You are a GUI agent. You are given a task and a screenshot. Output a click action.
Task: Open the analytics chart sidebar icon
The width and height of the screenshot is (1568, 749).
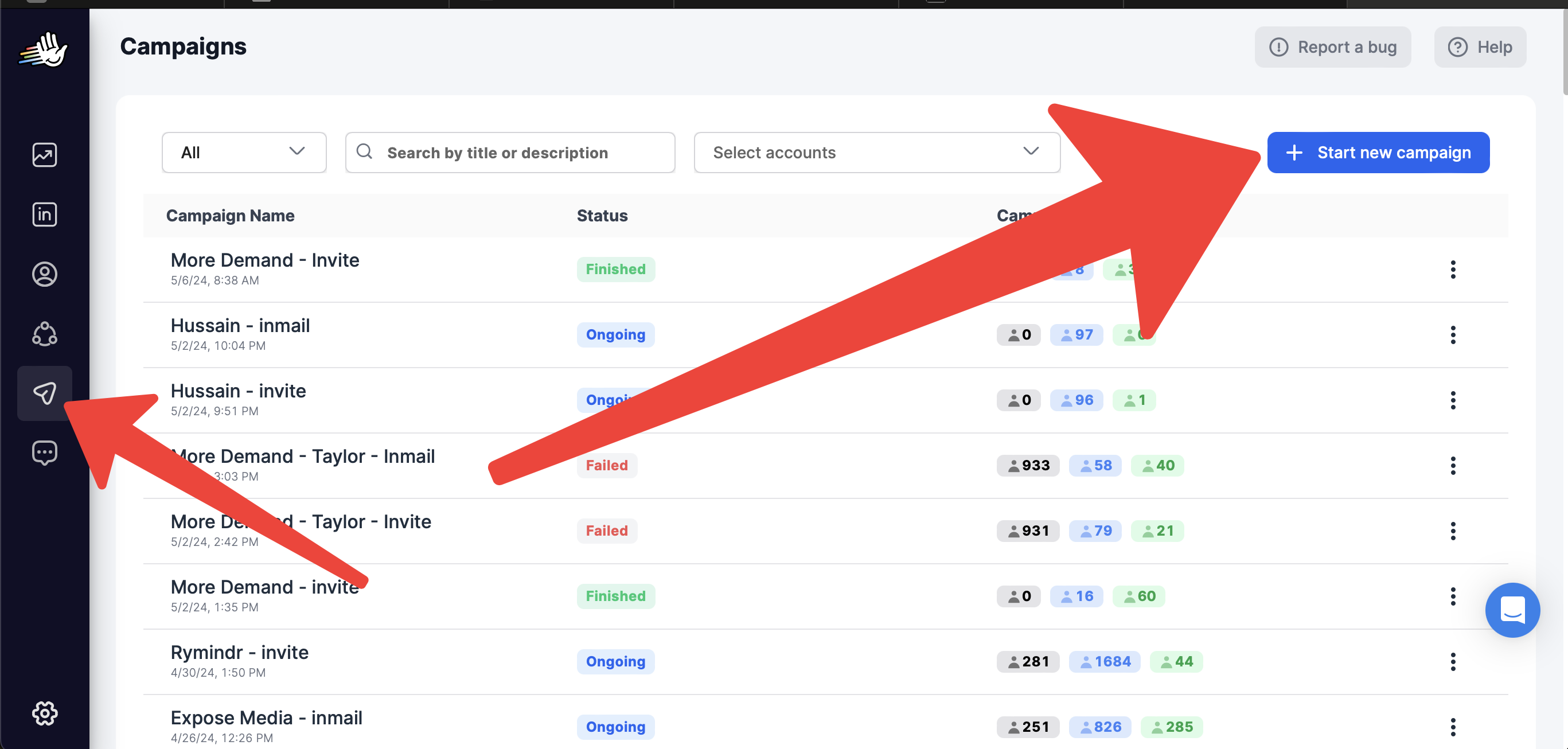click(44, 155)
